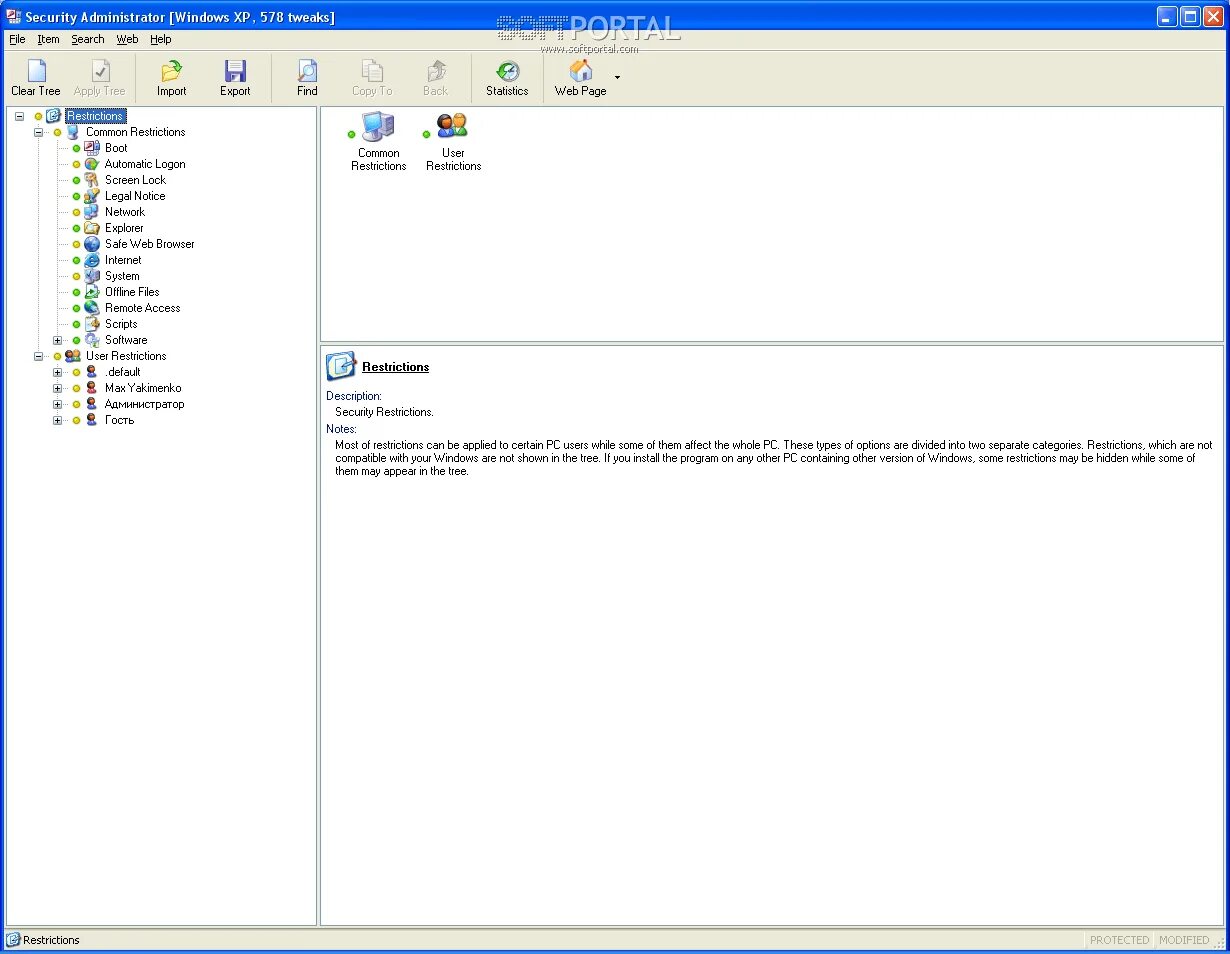Toggle the status dot beside Legal Notice

coord(76,196)
